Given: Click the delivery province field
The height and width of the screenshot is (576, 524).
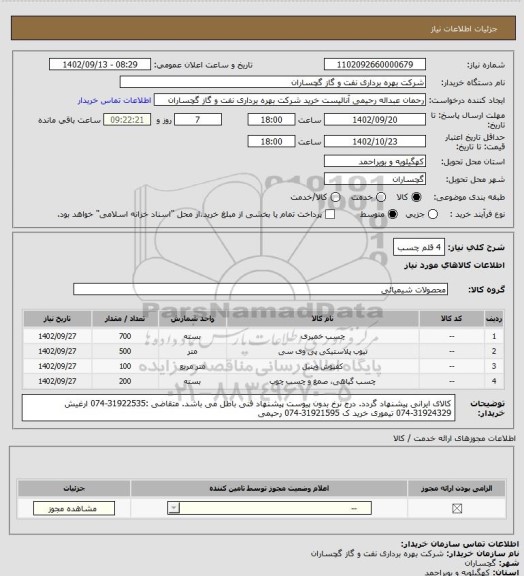Looking at the screenshot, I should (x=375, y=161).
